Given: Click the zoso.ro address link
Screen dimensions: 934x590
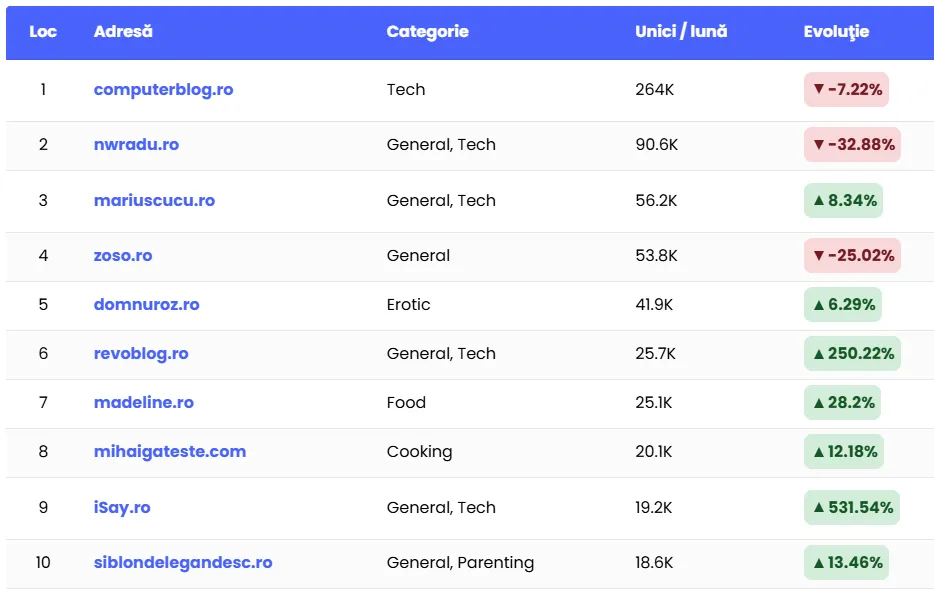Looking at the screenshot, I should pos(123,255).
